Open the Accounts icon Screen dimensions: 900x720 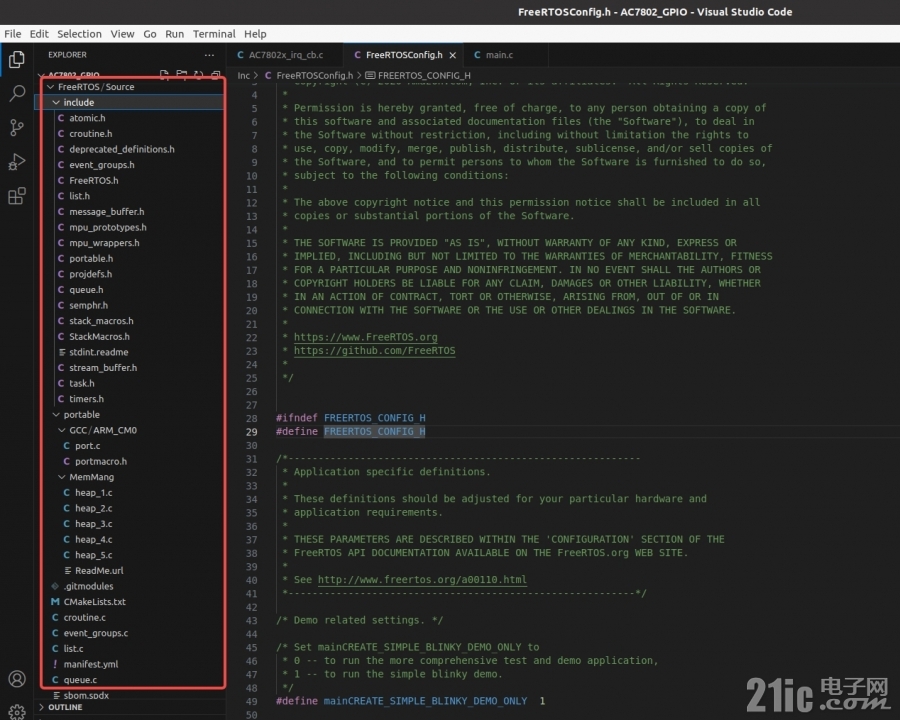[x=17, y=679]
